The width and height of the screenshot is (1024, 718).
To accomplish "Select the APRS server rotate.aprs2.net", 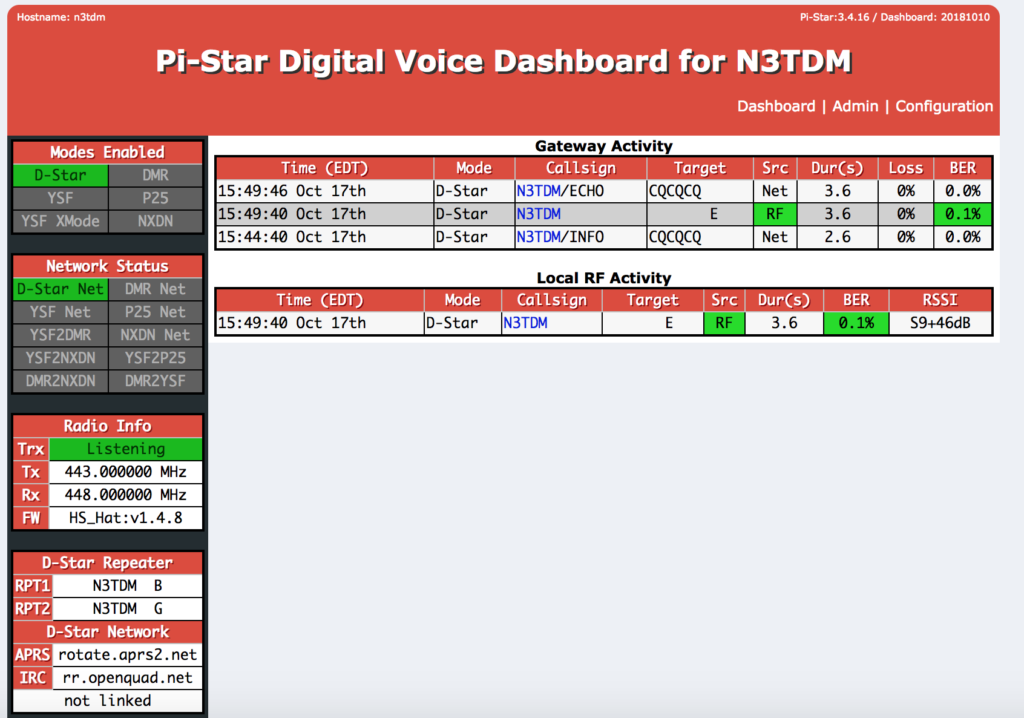I will pyautogui.click(x=127, y=655).
